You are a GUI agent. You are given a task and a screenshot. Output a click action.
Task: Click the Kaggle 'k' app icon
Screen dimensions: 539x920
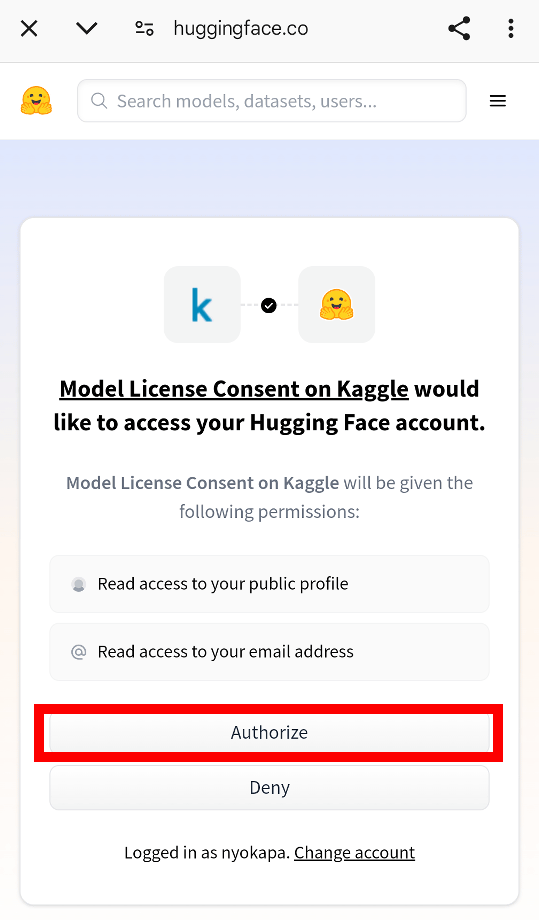pos(202,305)
